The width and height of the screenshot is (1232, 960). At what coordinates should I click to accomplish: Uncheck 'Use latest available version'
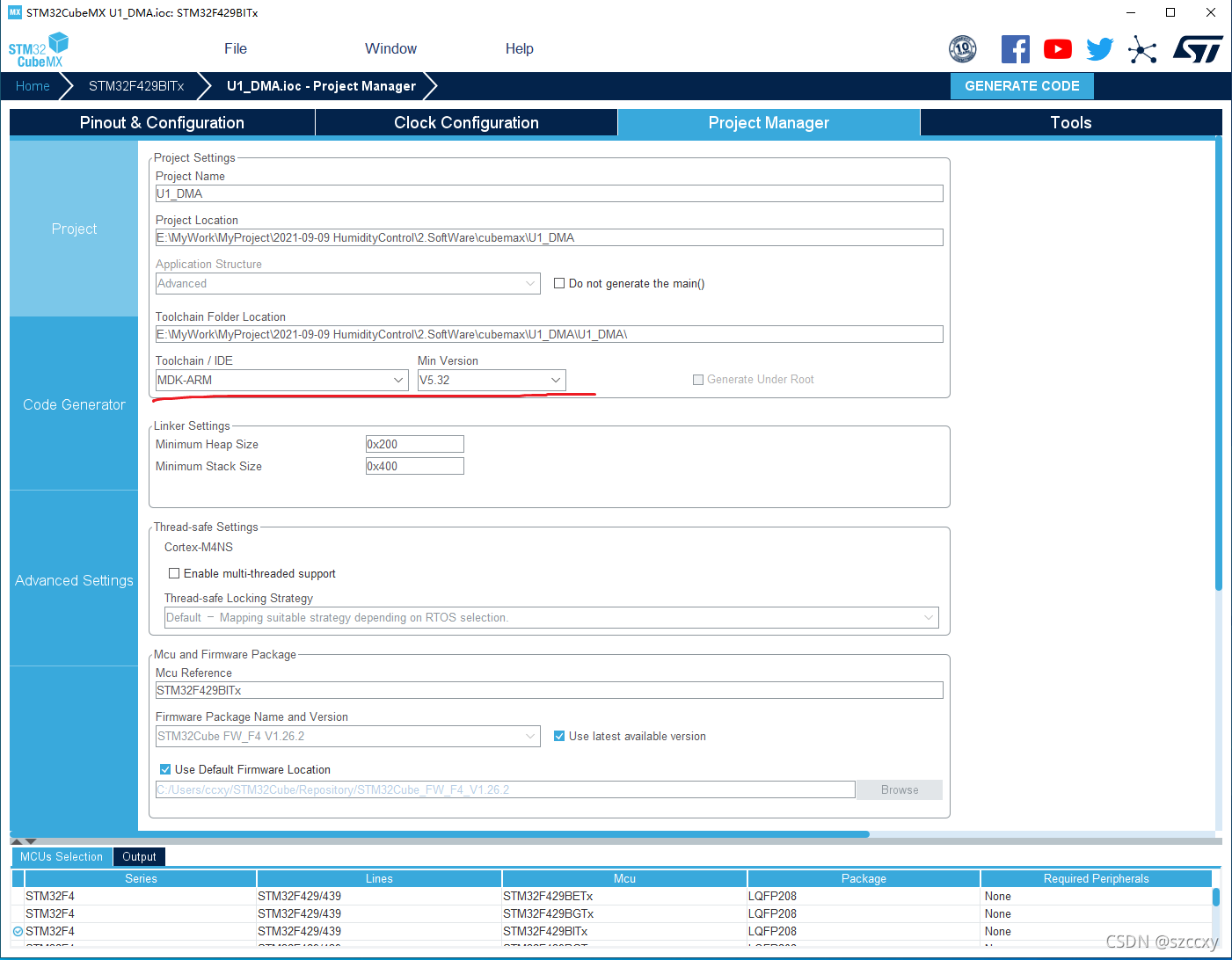pos(559,736)
